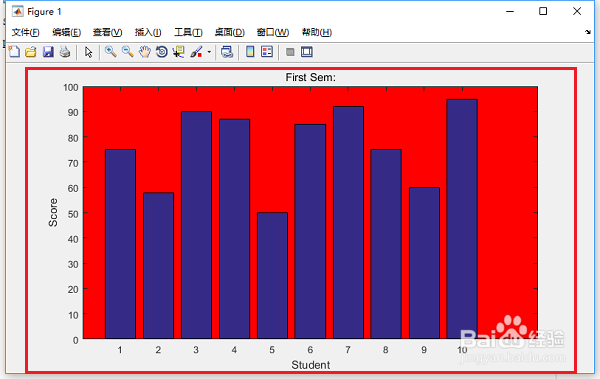Maximize the Figure 1 window

point(543,11)
